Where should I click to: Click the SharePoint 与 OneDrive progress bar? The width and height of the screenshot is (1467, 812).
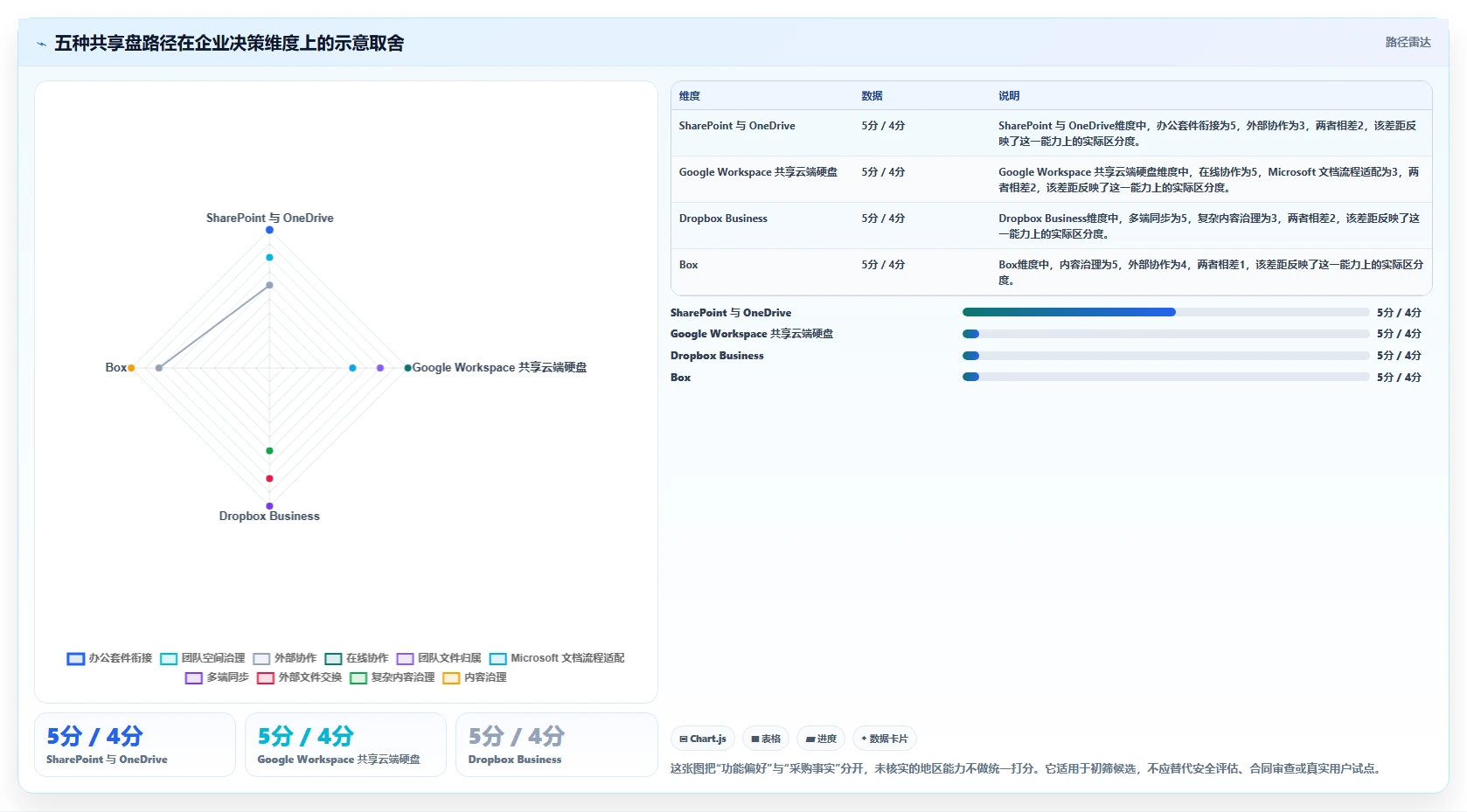pyautogui.click(x=1165, y=312)
